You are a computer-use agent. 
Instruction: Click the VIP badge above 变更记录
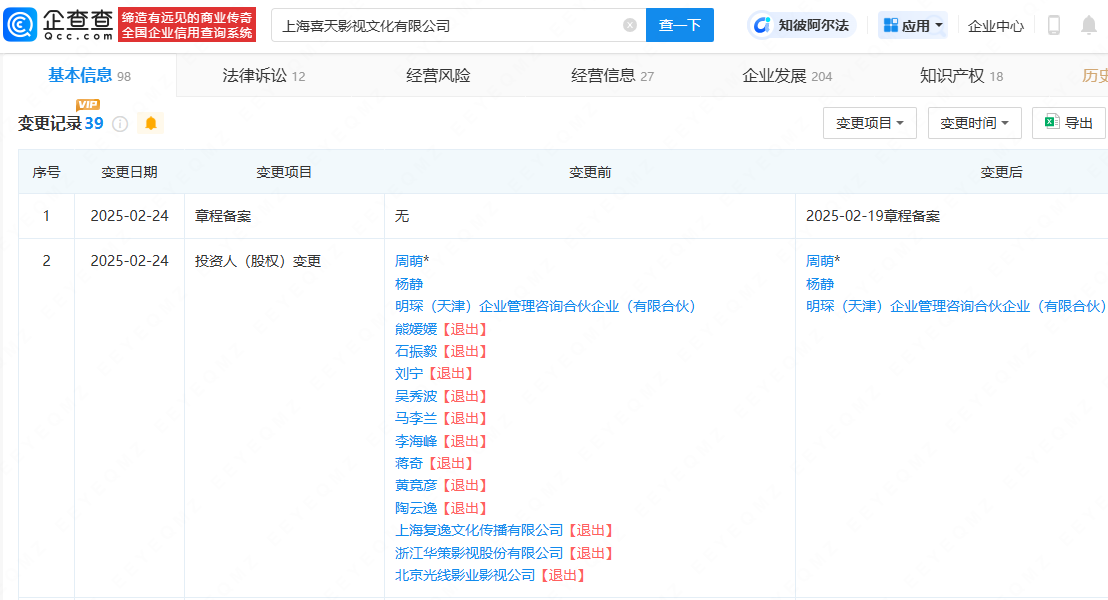[88, 105]
